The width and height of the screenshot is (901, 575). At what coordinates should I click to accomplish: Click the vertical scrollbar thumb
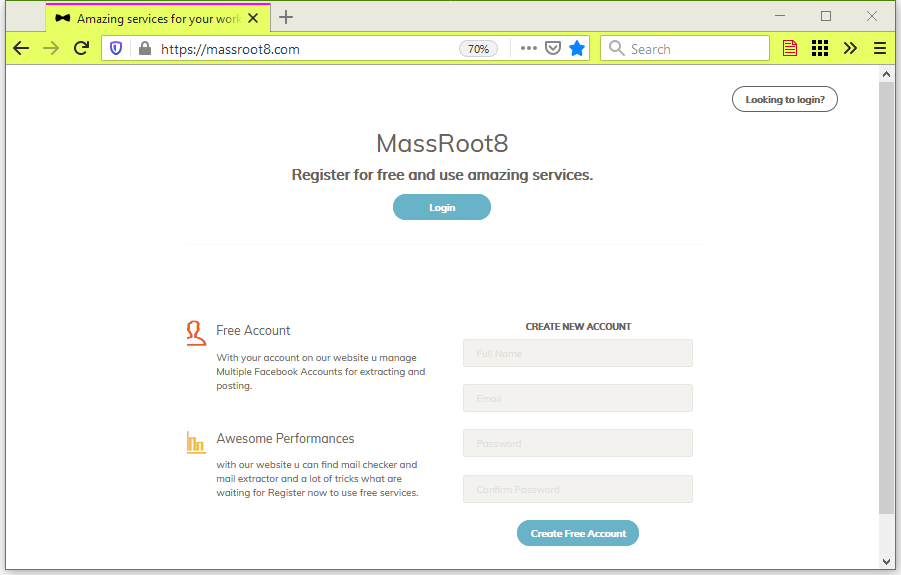(x=886, y=298)
